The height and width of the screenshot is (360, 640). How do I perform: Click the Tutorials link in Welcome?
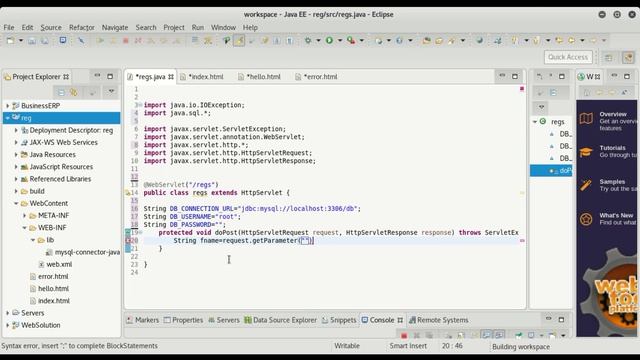(x=612, y=148)
